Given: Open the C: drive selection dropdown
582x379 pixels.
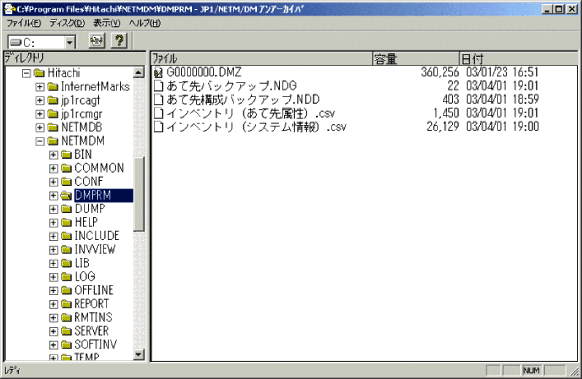Looking at the screenshot, I should click(x=70, y=43).
